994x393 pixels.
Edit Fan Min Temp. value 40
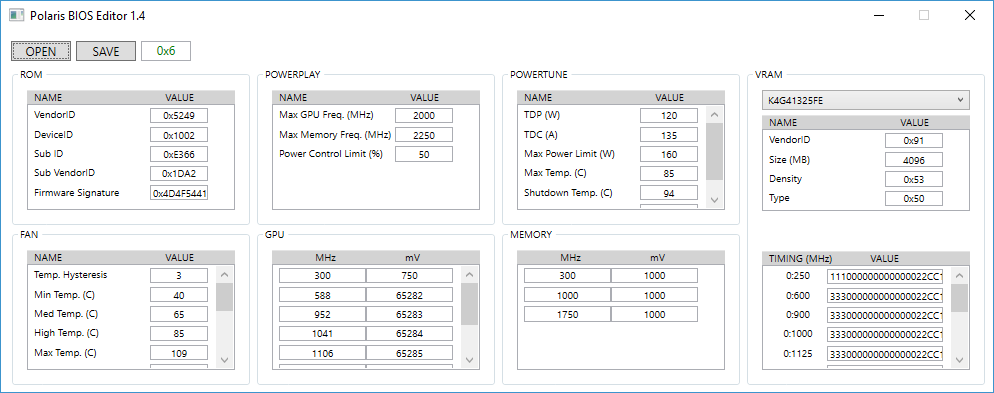tap(179, 295)
